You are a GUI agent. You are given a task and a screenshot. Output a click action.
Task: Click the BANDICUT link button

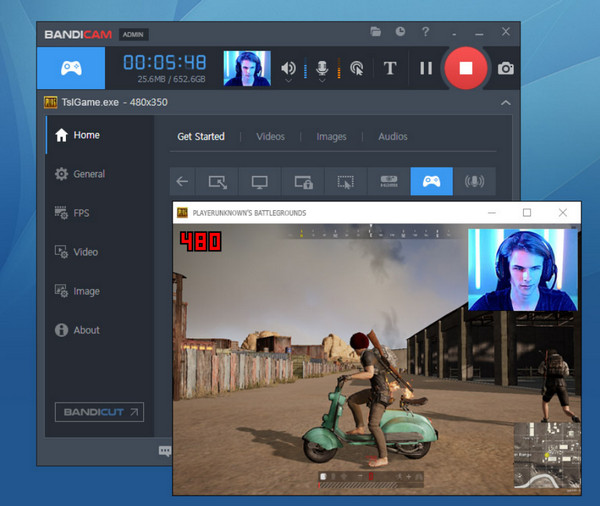coord(99,412)
